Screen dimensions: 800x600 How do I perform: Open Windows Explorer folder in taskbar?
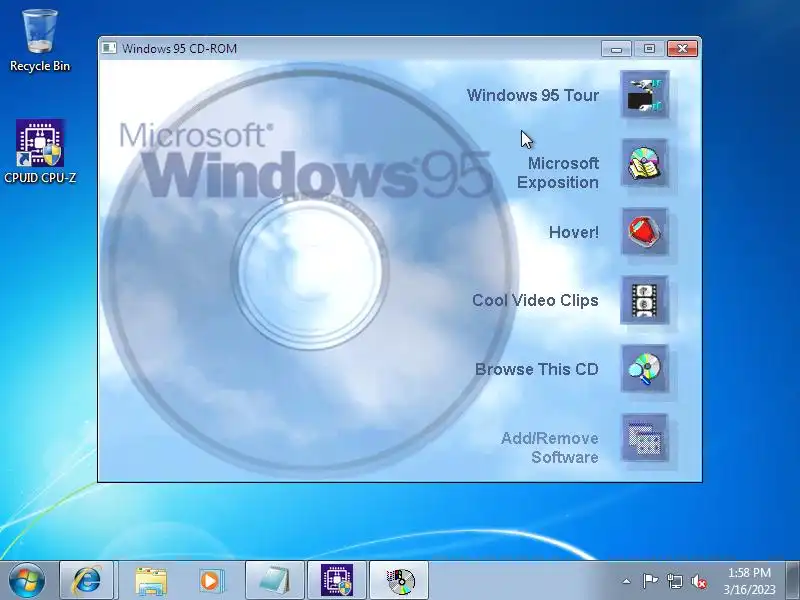point(151,580)
